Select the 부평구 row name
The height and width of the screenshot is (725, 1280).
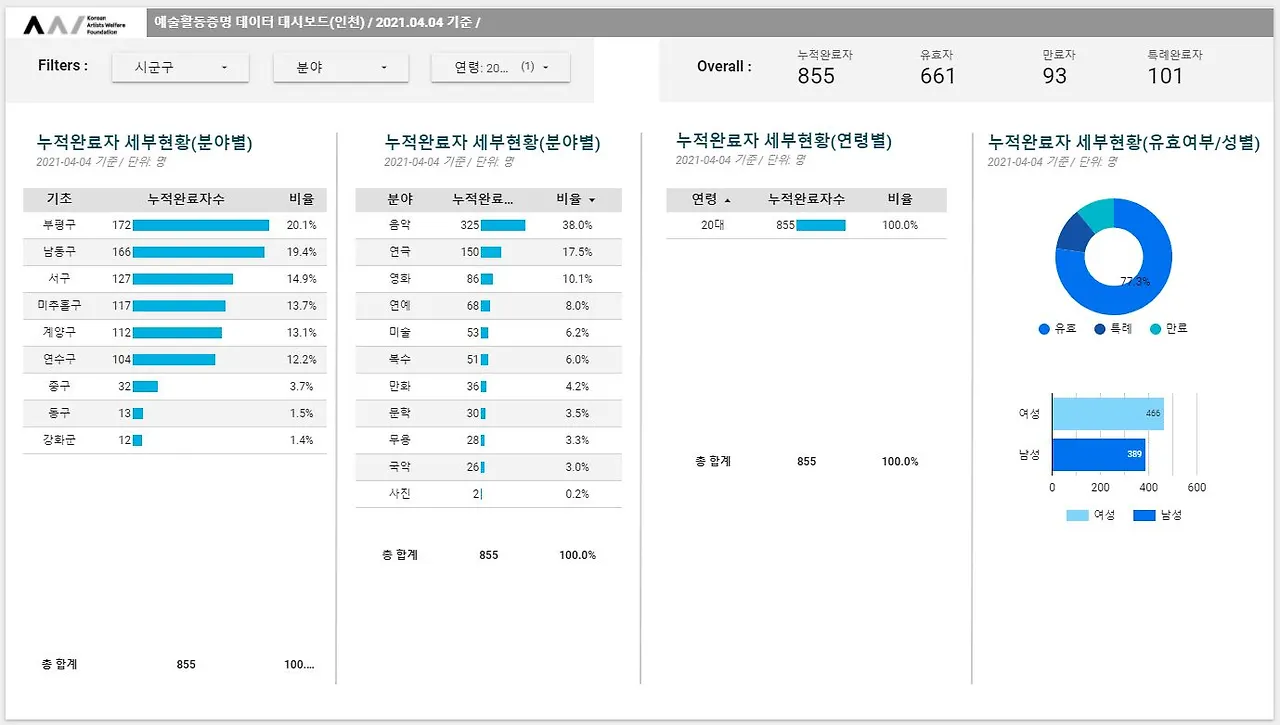pos(59,225)
